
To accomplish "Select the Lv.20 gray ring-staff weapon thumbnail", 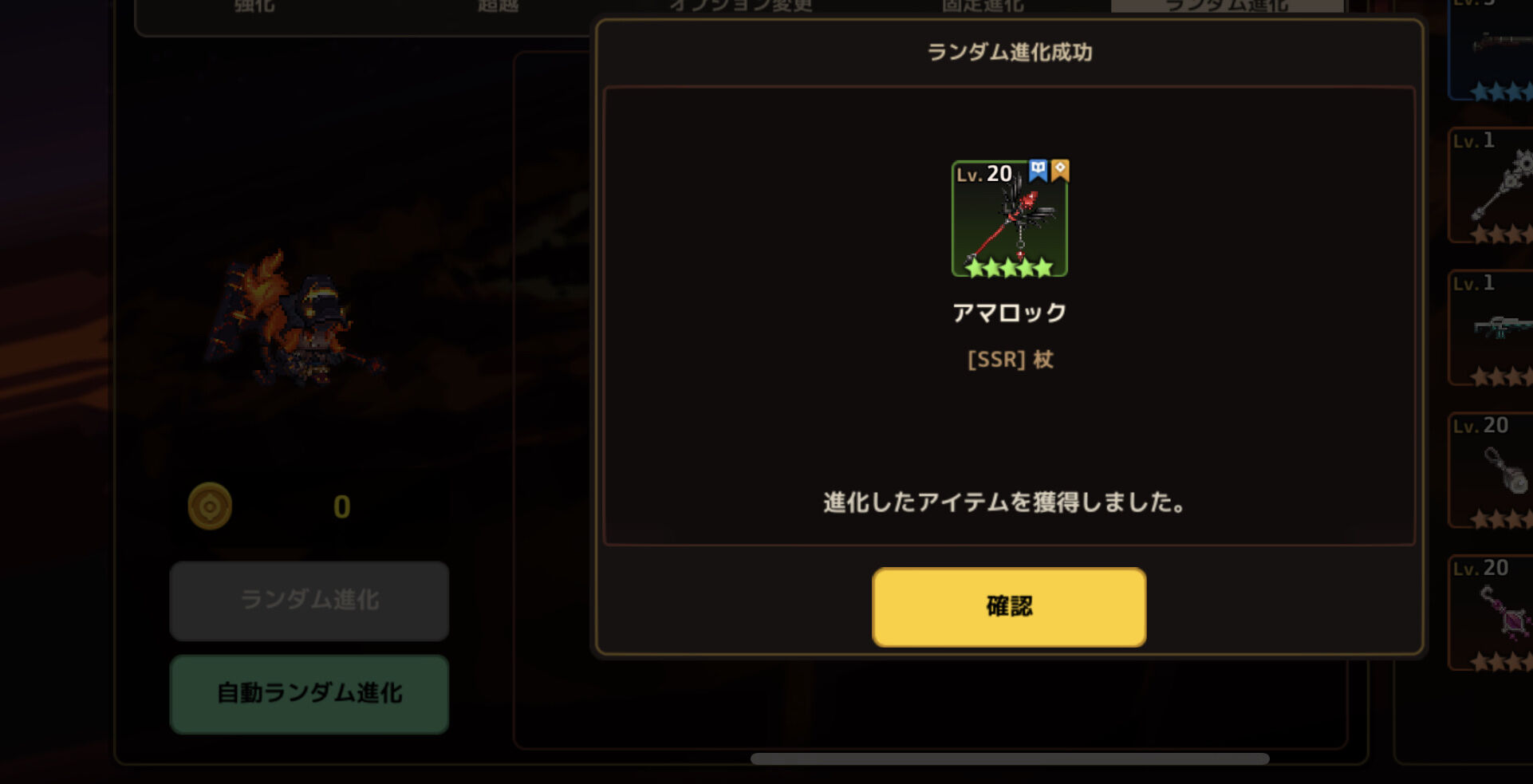I will coord(1491,471).
